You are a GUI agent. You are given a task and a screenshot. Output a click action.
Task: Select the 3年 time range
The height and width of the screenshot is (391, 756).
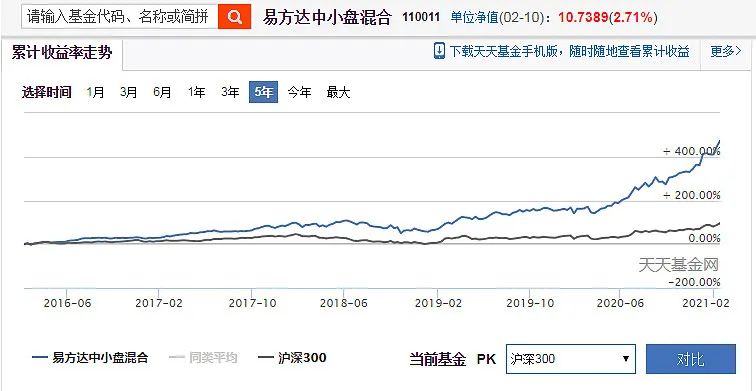[230, 92]
